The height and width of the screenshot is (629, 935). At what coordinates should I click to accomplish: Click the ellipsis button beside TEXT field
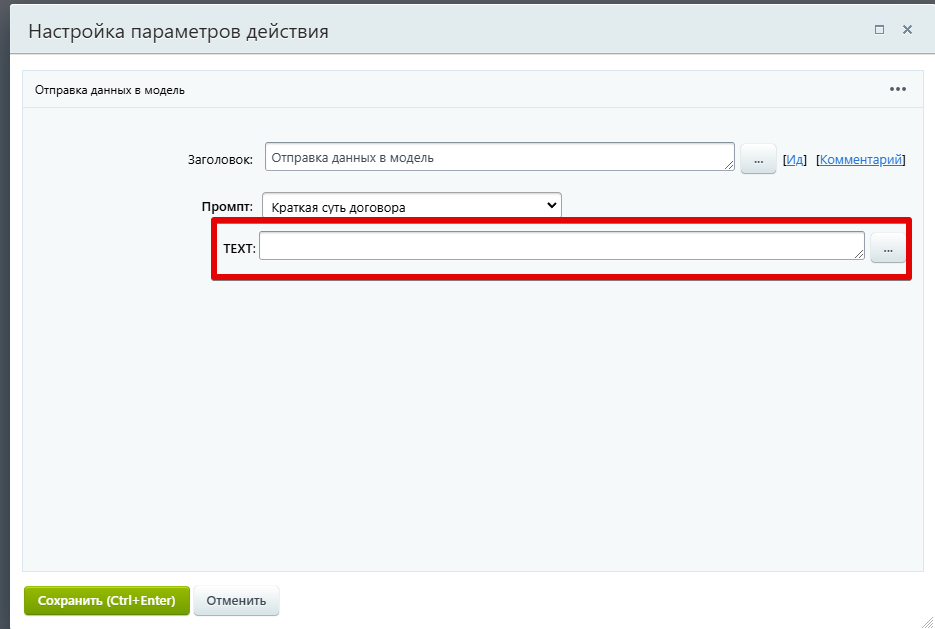pos(887,248)
